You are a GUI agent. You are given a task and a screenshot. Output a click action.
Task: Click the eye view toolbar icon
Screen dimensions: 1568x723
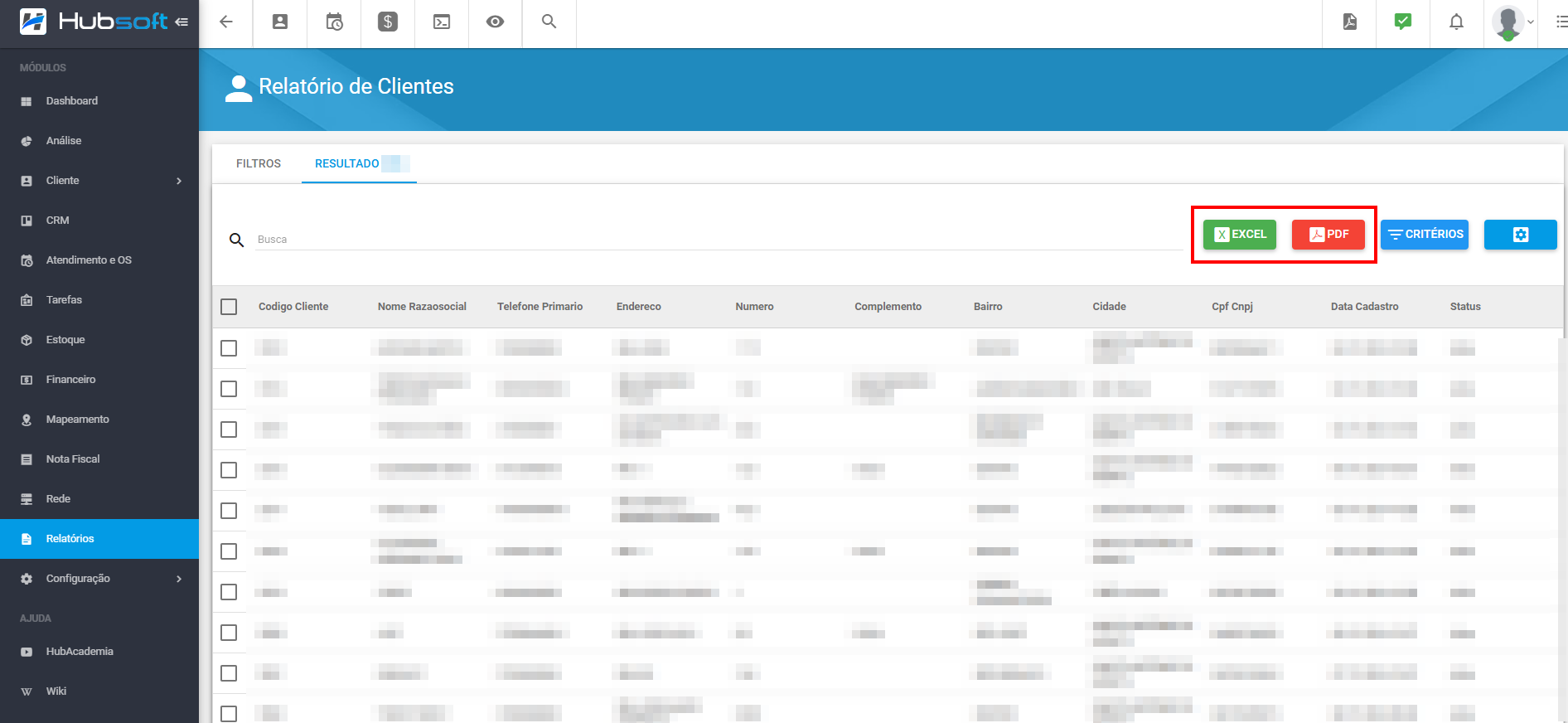pyautogui.click(x=495, y=22)
